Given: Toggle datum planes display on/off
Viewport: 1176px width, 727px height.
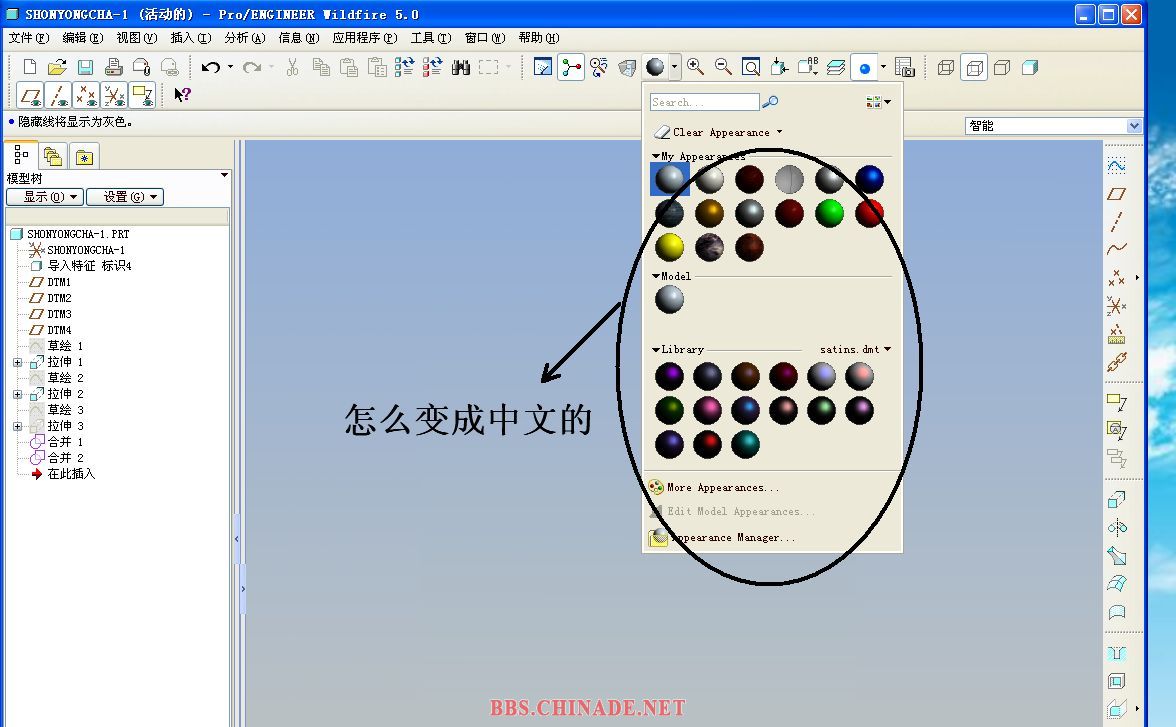Looking at the screenshot, I should tap(30, 95).
